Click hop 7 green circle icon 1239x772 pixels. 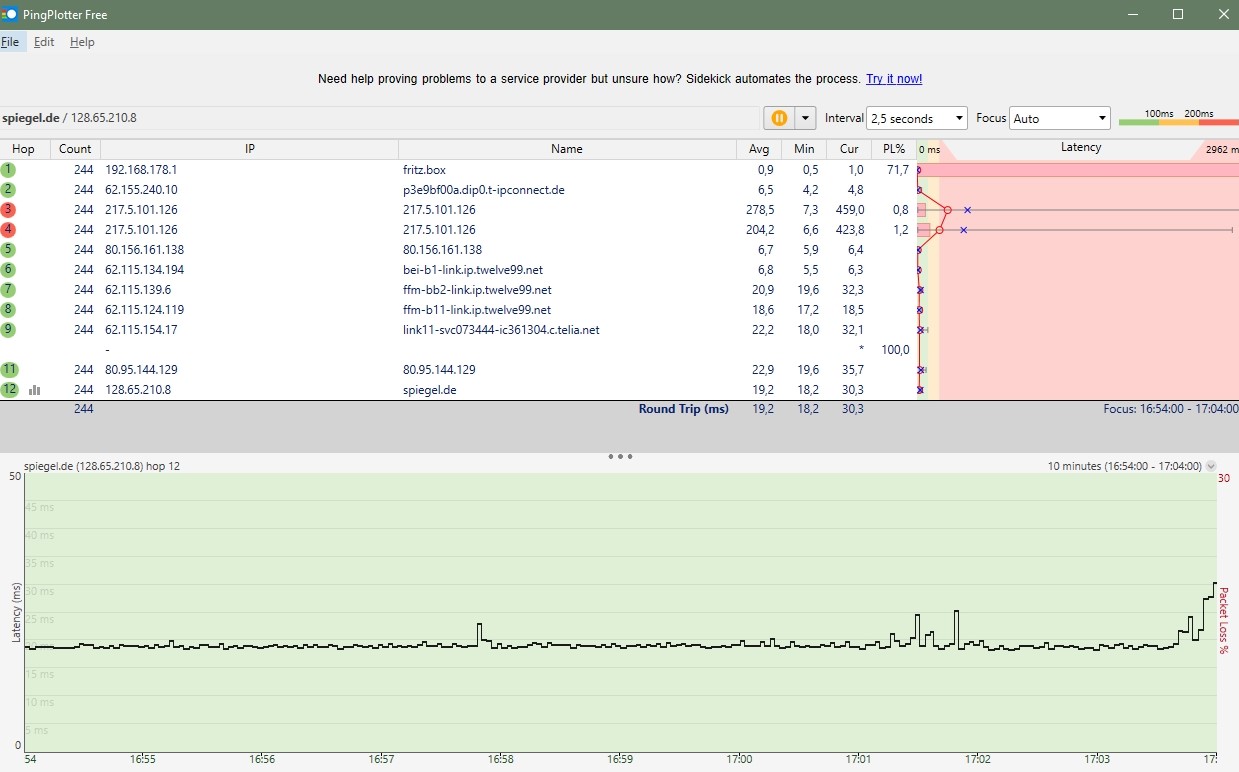(x=9, y=290)
